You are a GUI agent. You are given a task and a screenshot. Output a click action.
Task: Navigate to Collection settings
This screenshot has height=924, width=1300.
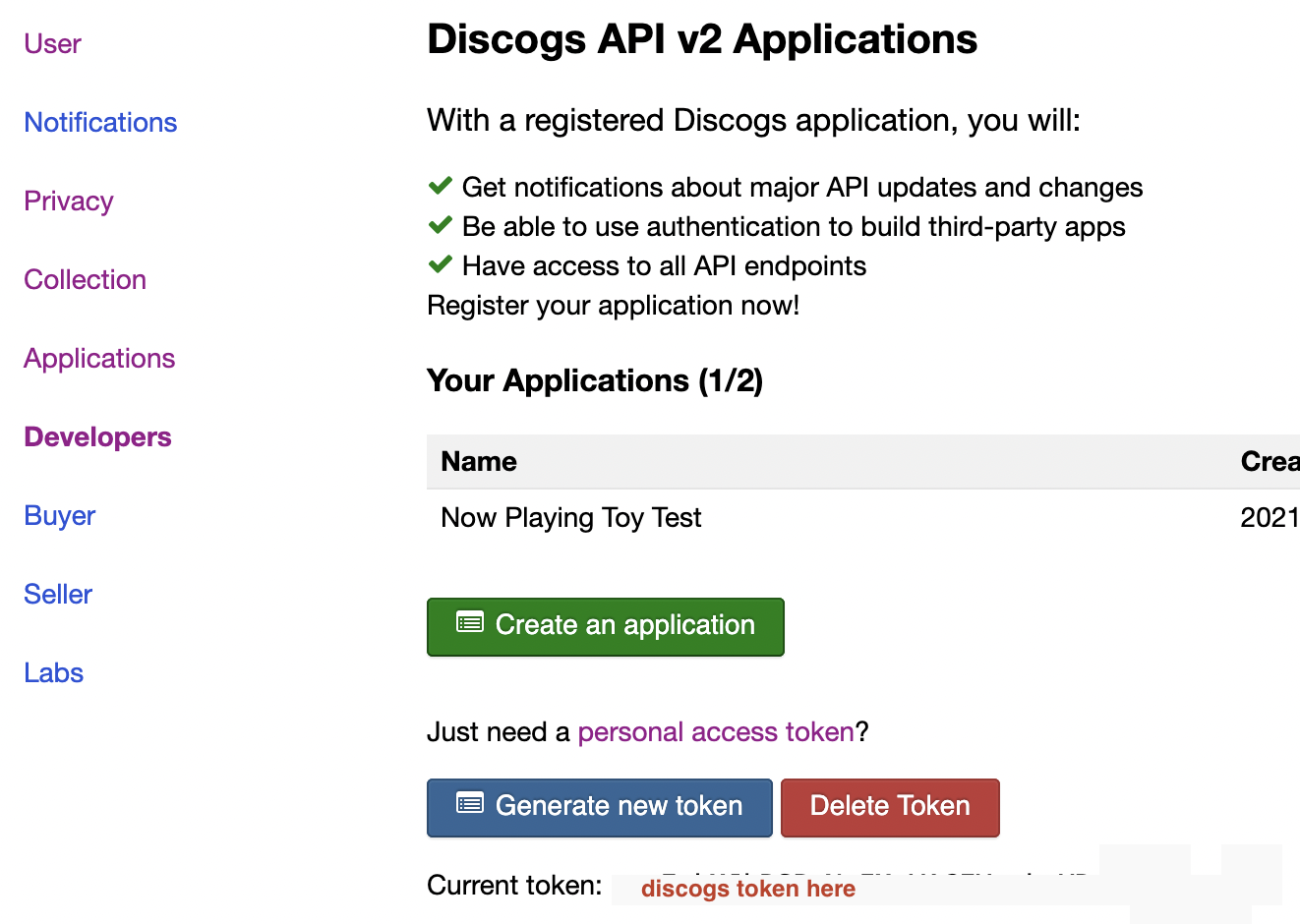tap(86, 280)
